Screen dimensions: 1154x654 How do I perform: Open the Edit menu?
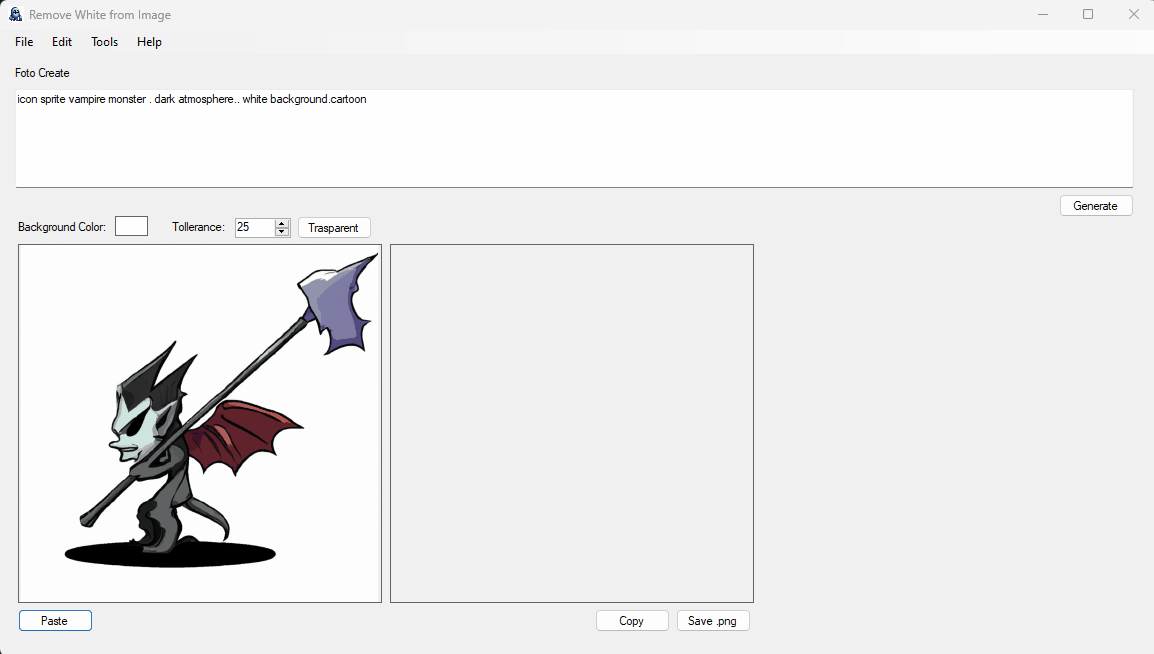point(62,42)
